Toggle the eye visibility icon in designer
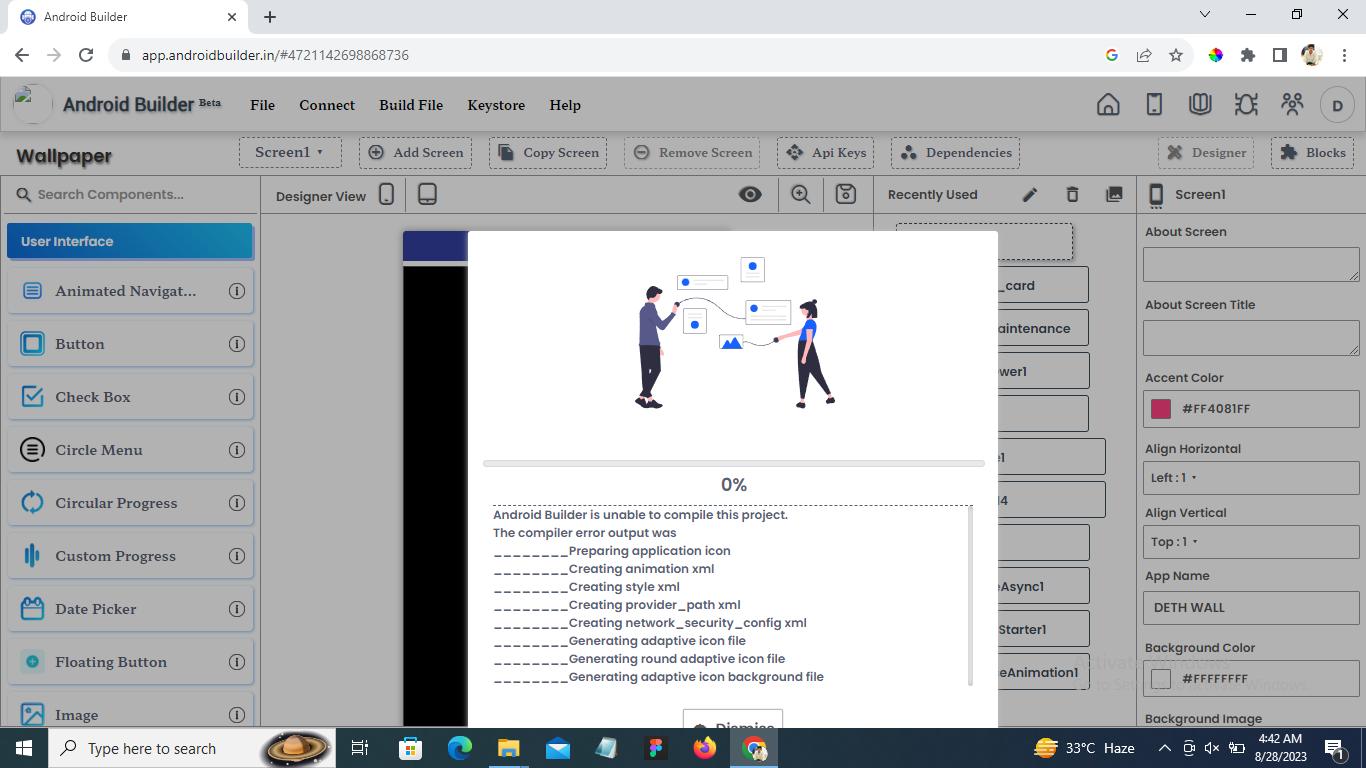Screen dimensions: 1366x768 click(x=750, y=195)
